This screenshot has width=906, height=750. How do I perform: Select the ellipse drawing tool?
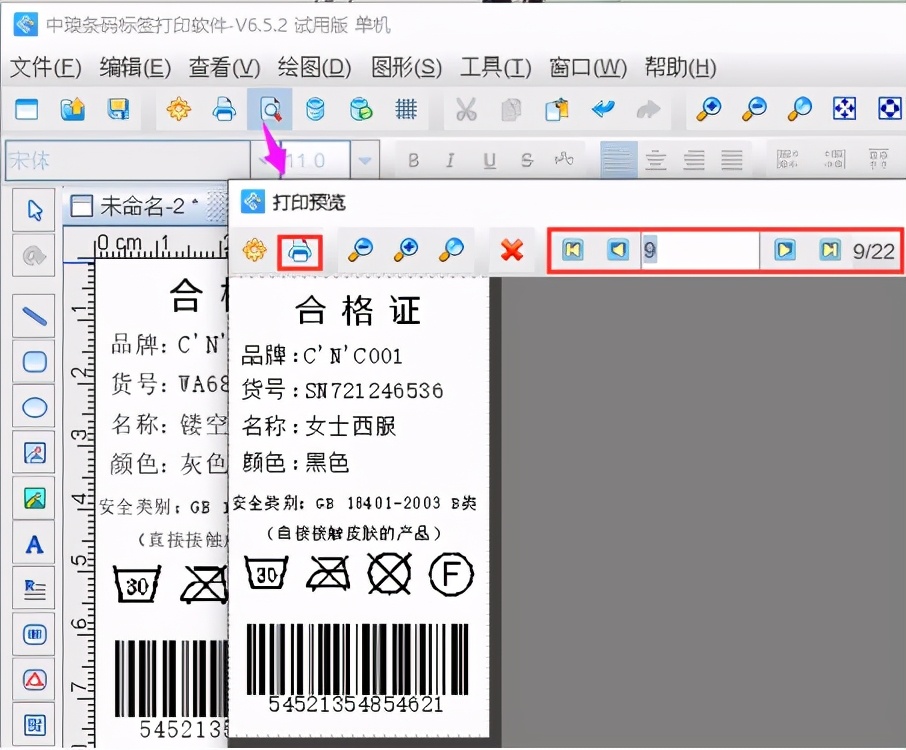(x=33, y=406)
